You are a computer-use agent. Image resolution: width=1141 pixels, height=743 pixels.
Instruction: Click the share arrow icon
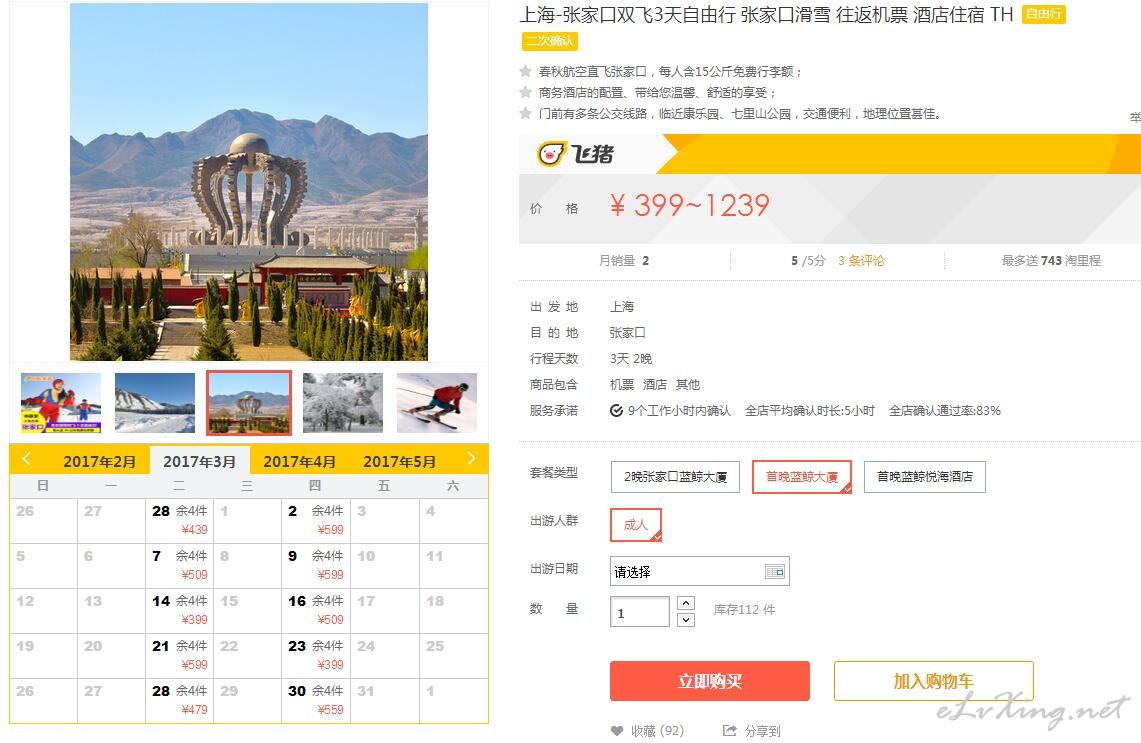[x=729, y=730]
